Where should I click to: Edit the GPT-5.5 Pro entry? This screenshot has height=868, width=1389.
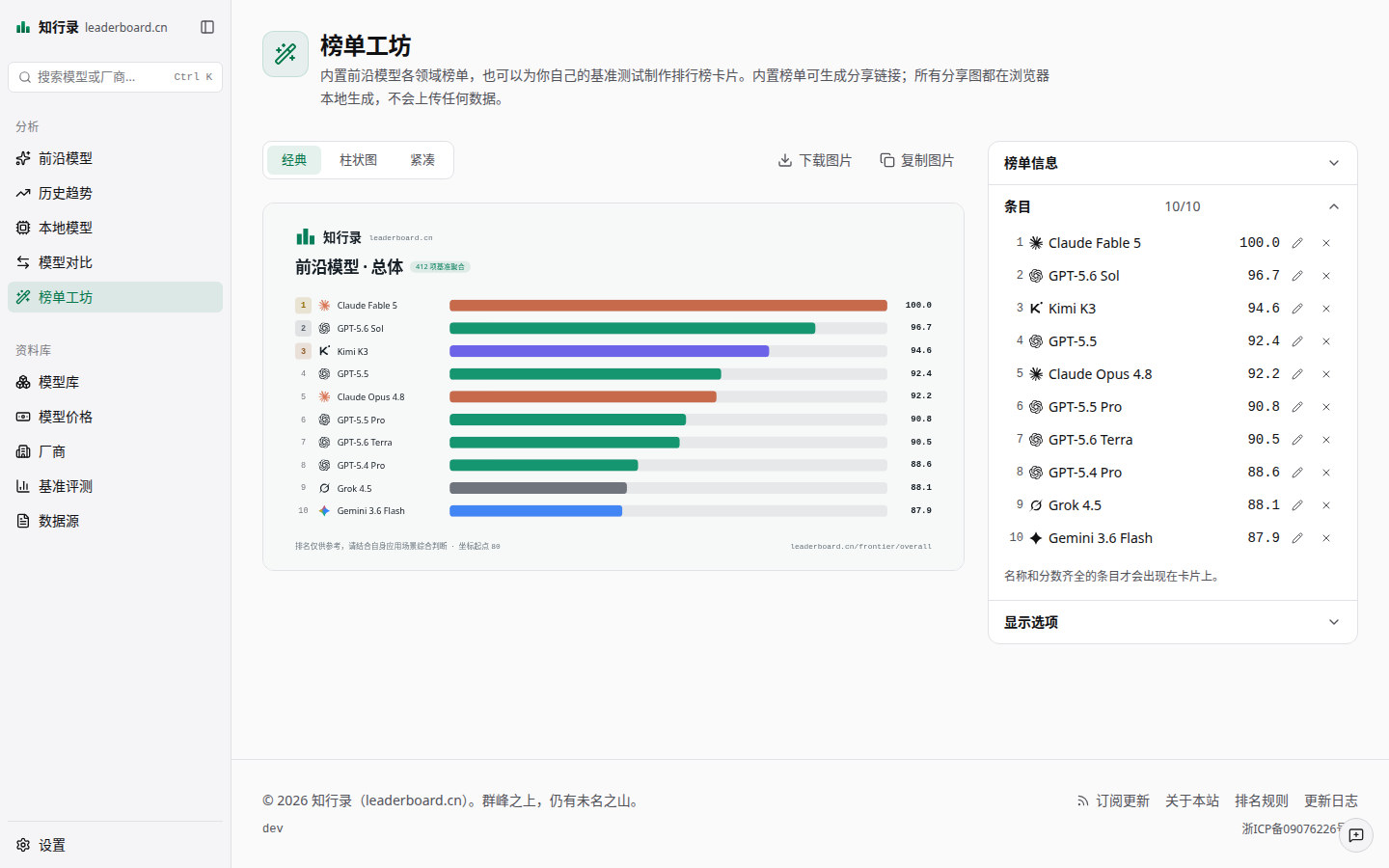(x=1297, y=407)
